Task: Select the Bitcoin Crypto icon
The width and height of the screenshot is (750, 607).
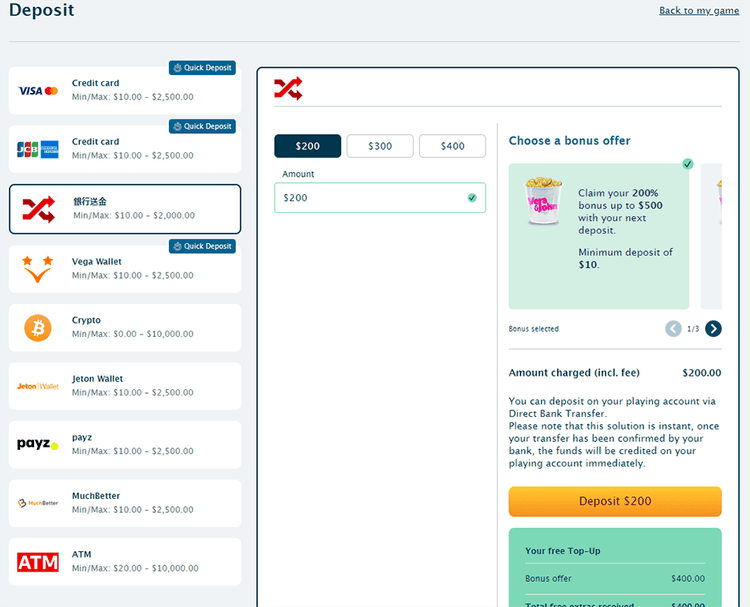Action: pyautogui.click(x=38, y=328)
